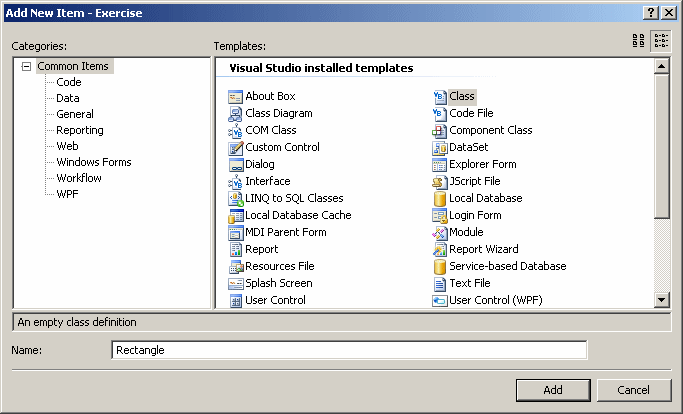Image resolution: width=683 pixels, height=414 pixels.
Task: Select the About Box template icon
Action: tap(235, 96)
